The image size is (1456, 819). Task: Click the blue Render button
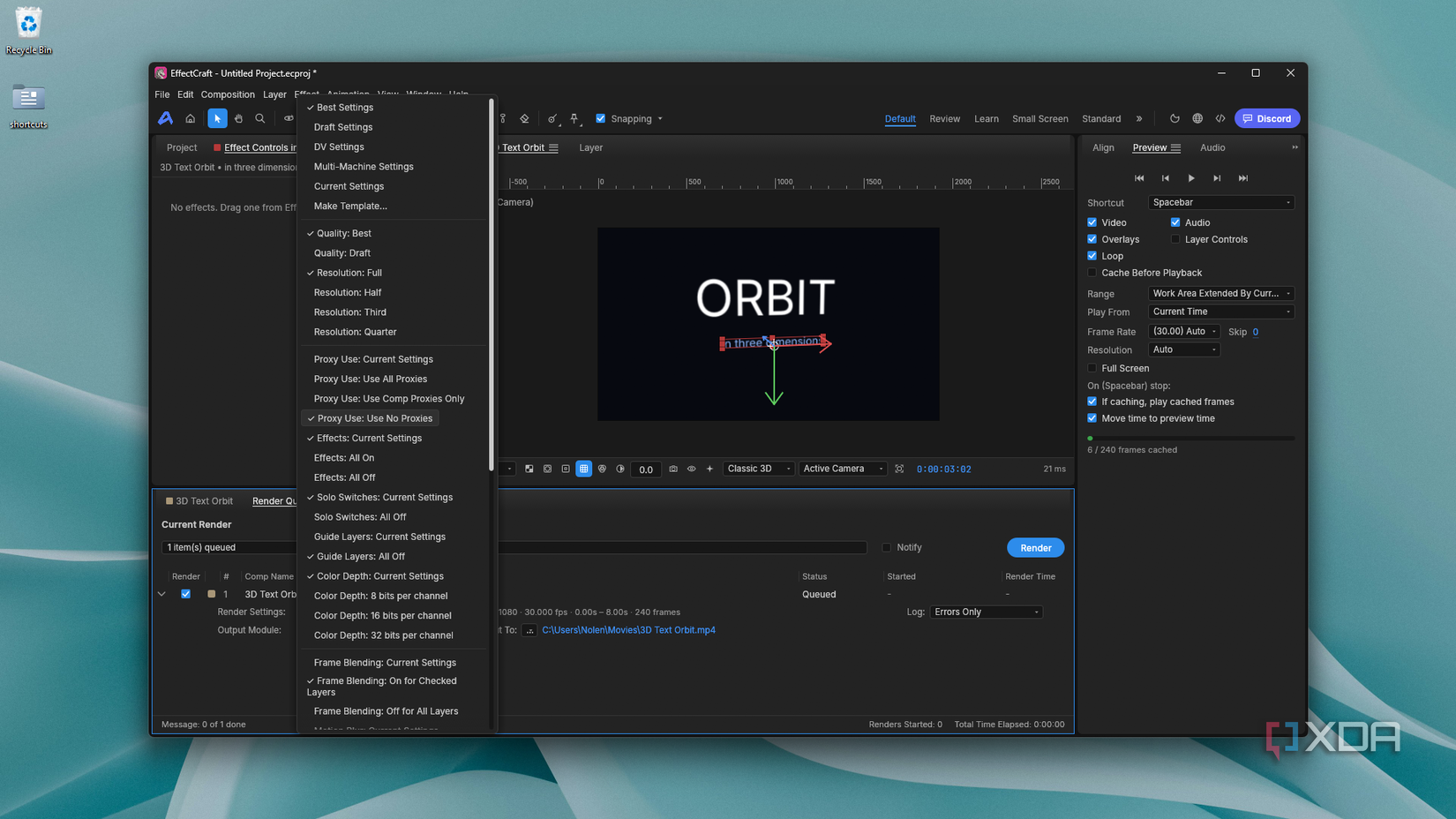coord(1035,548)
